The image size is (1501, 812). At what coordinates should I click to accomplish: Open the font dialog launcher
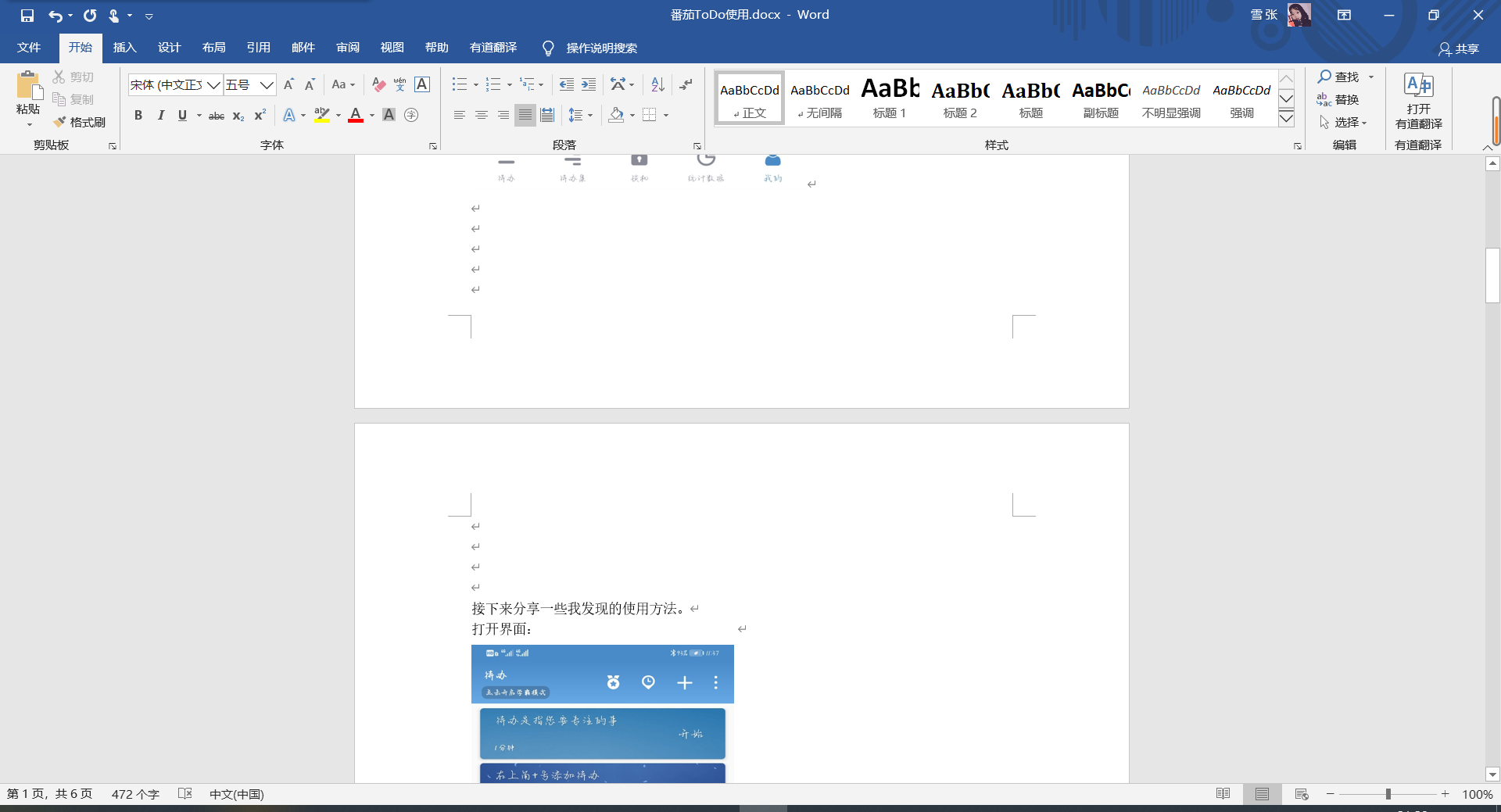433,146
